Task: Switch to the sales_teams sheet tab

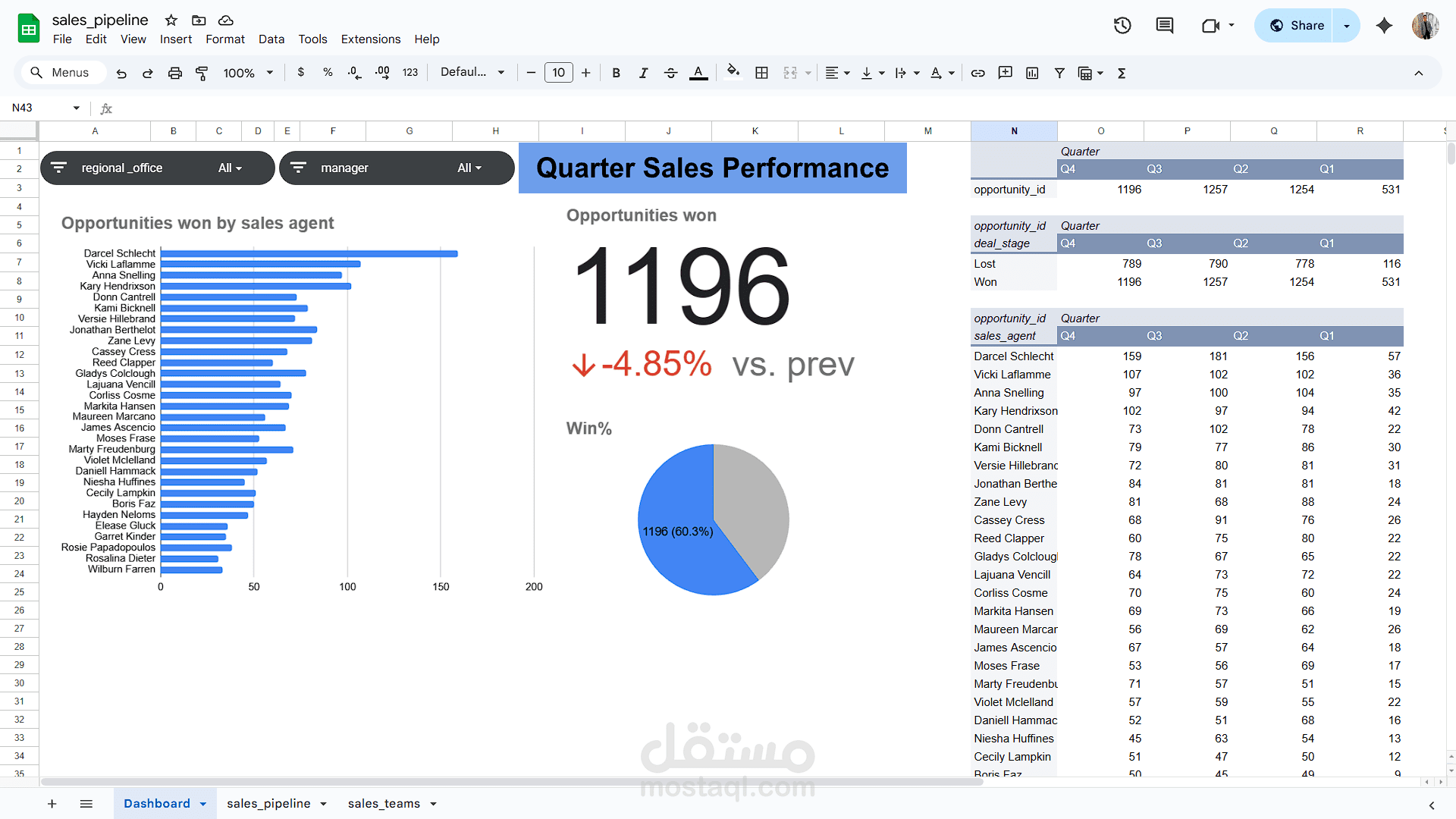Action: (x=384, y=804)
